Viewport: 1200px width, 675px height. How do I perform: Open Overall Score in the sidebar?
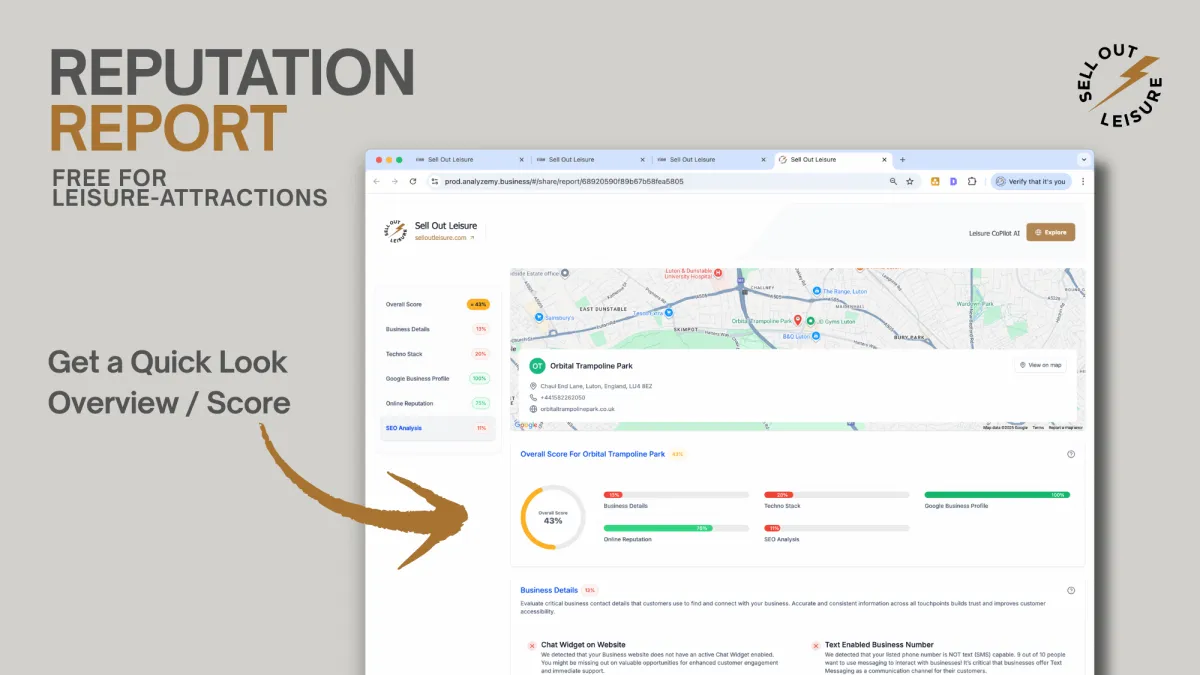pyautogui.click(x=438, y=304)
